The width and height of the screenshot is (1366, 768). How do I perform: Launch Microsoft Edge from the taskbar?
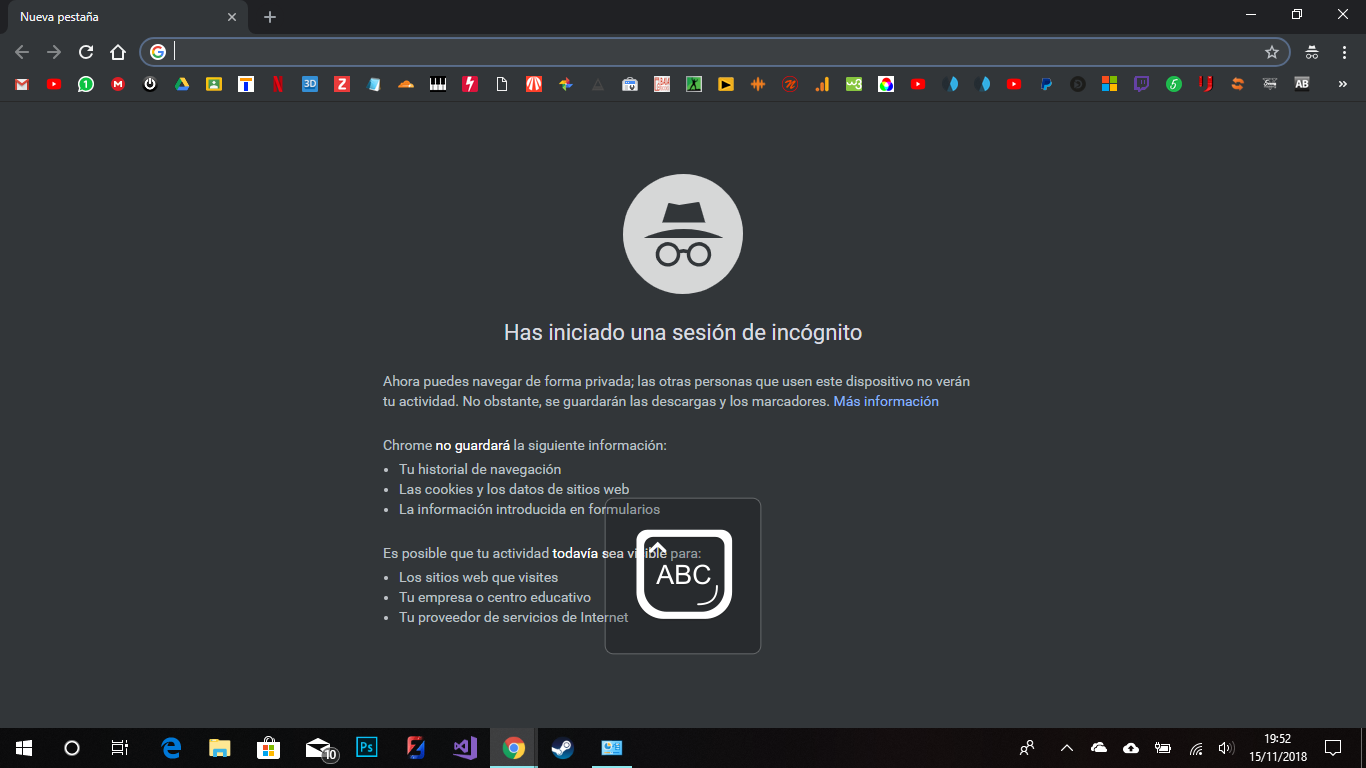pyautogui.click(x=171, y=748)
